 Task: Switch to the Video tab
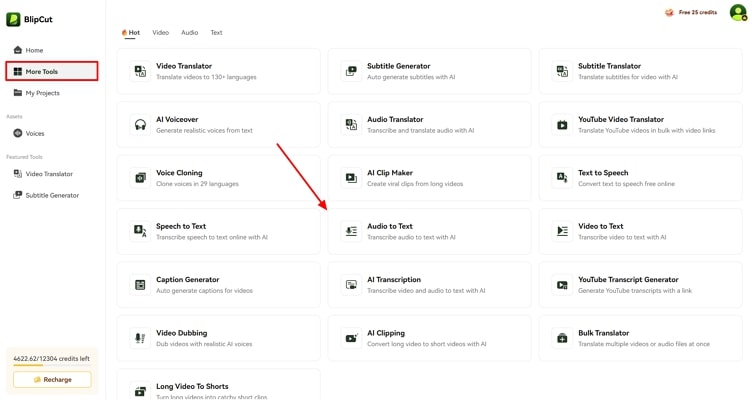[160, 33]
